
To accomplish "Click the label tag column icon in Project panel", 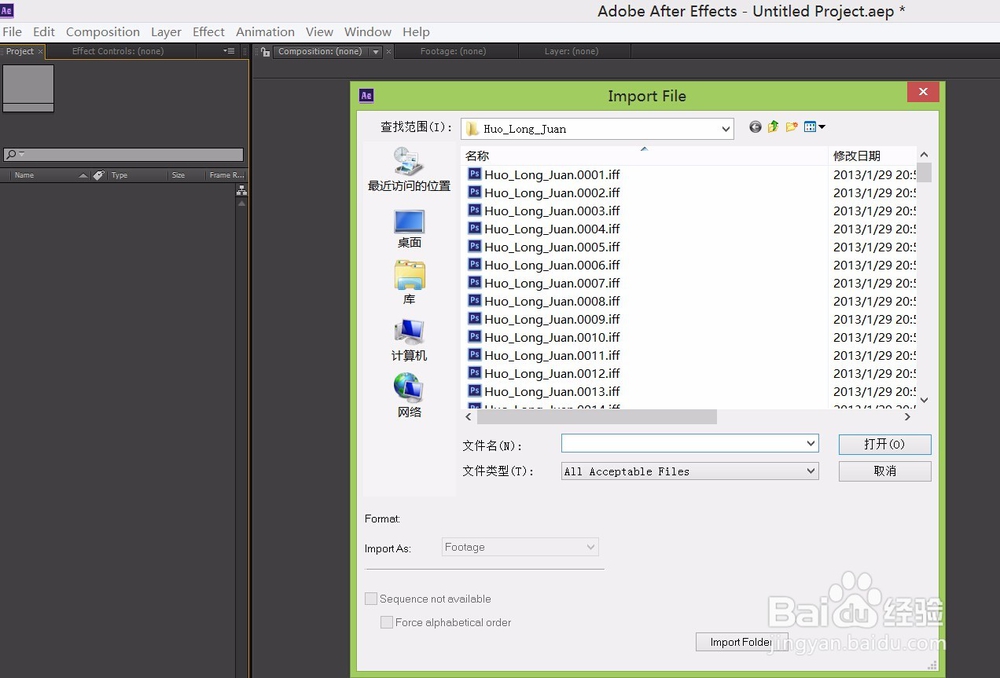I will [x=98, y=175].
